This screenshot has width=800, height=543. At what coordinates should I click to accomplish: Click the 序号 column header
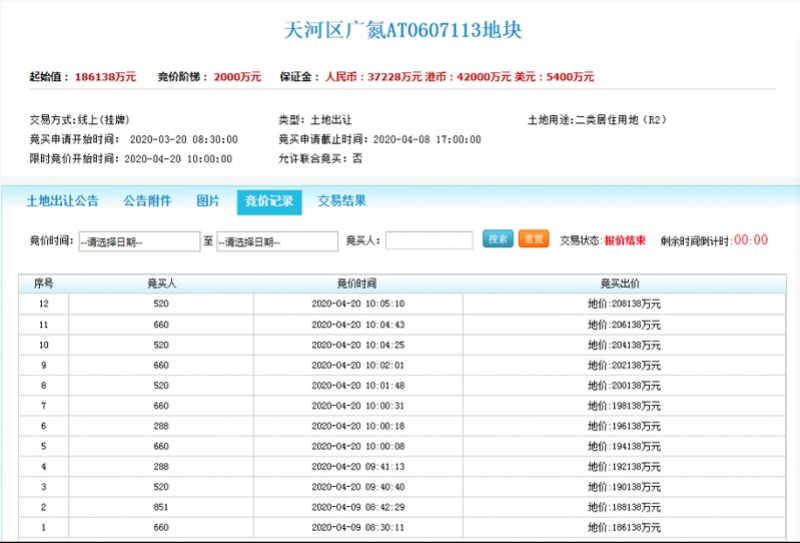43,283
